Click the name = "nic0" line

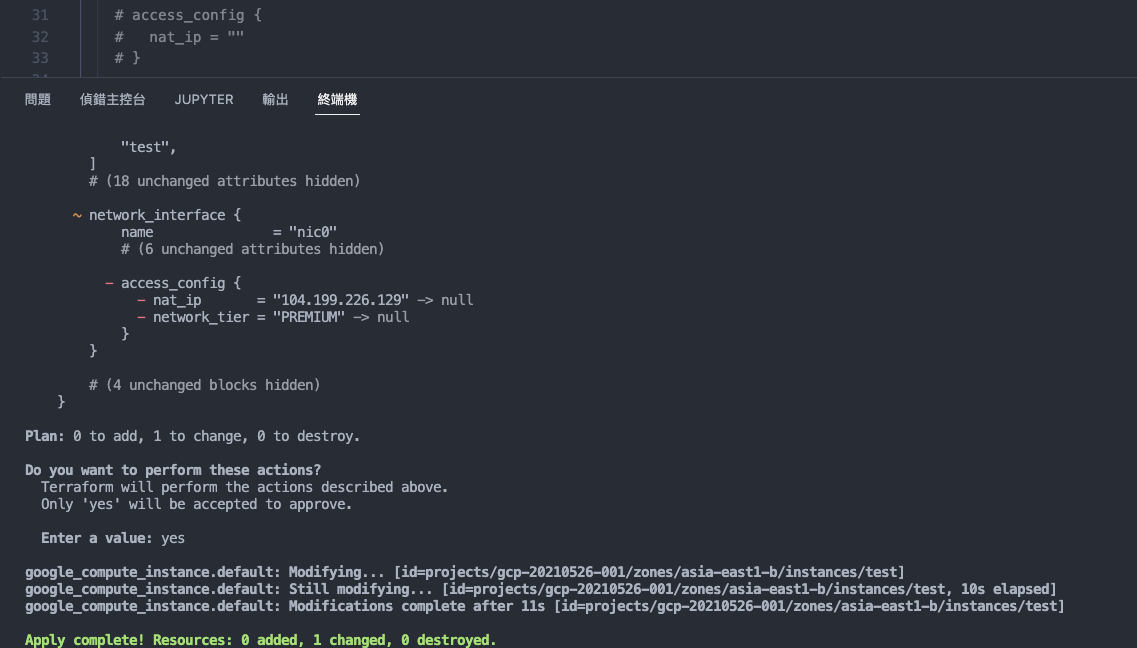pyautogui.click(x=229, y=232)
